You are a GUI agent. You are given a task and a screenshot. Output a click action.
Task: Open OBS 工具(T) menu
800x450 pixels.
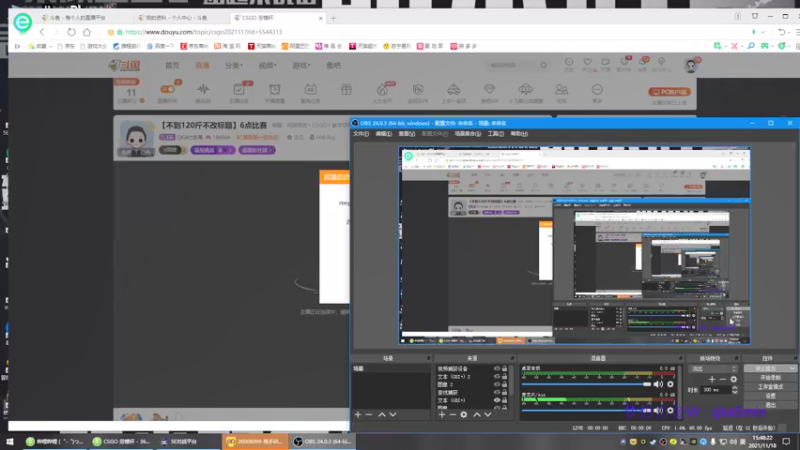tap(495, 134)
